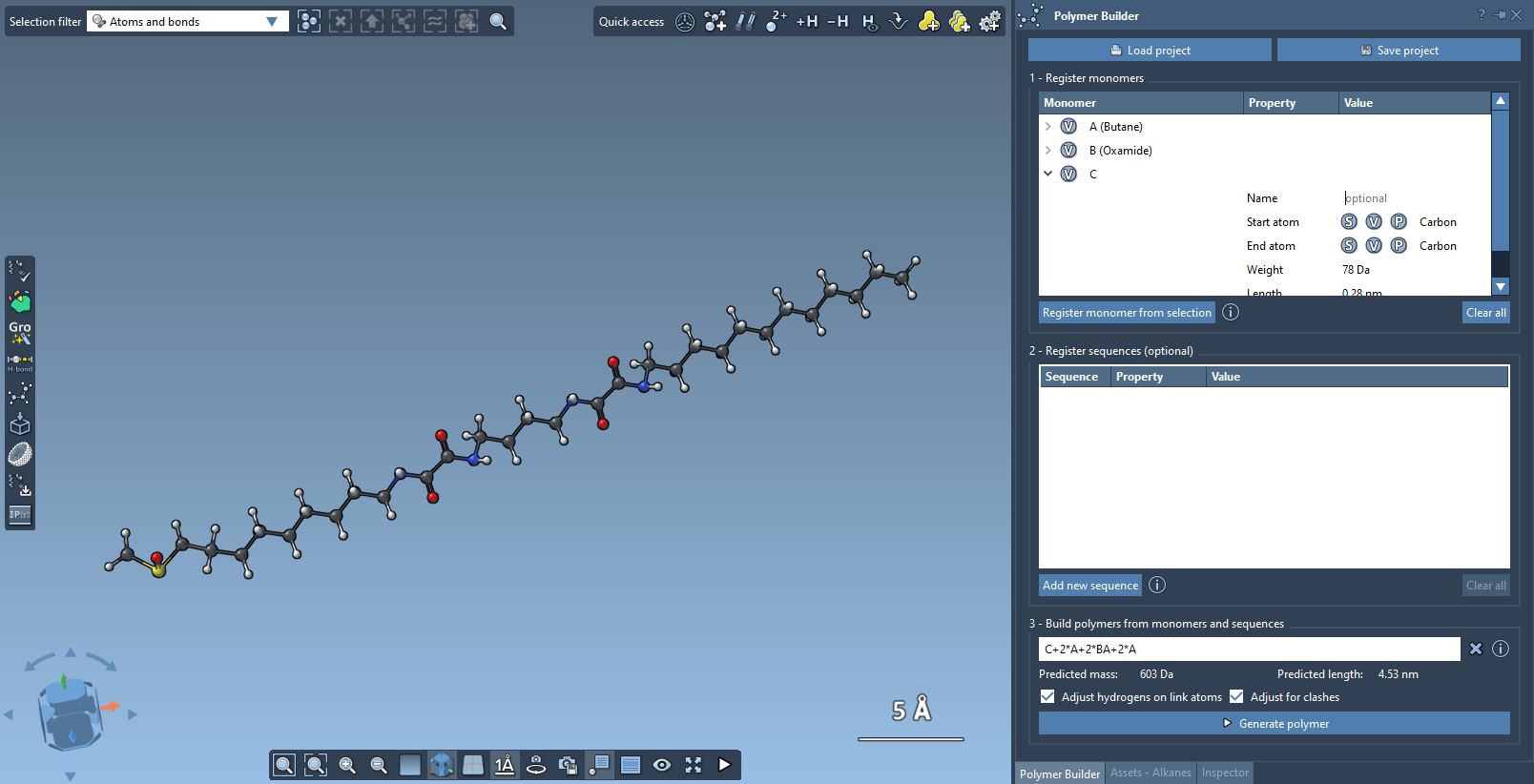Click the find magnifier icon beside selection tools
This screenshot has height=784, width=1534.
coord(498,21)
